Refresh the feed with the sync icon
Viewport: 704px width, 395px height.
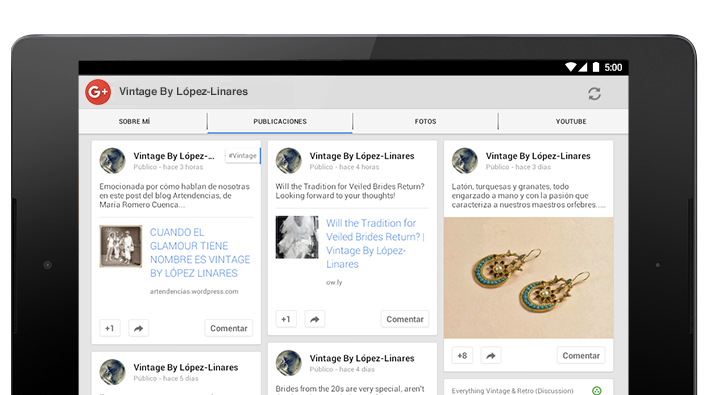point(594,94)
